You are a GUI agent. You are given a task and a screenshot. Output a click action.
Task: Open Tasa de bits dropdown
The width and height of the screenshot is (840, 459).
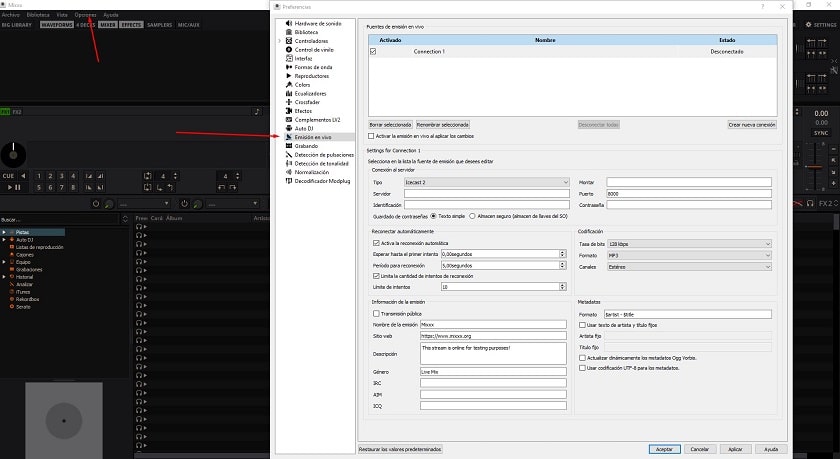tap(689, 244)
